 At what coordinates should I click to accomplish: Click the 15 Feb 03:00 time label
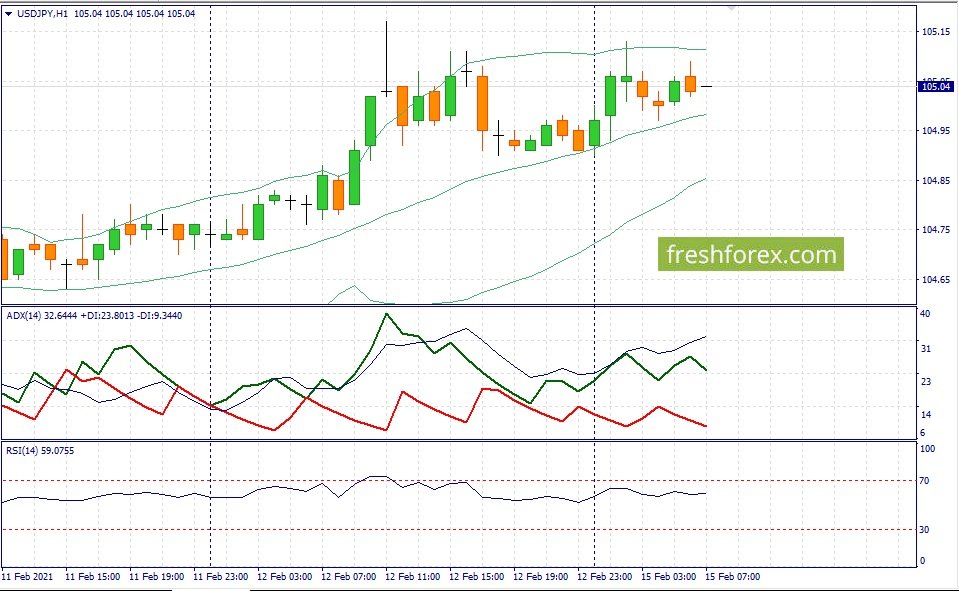(668, 577)
